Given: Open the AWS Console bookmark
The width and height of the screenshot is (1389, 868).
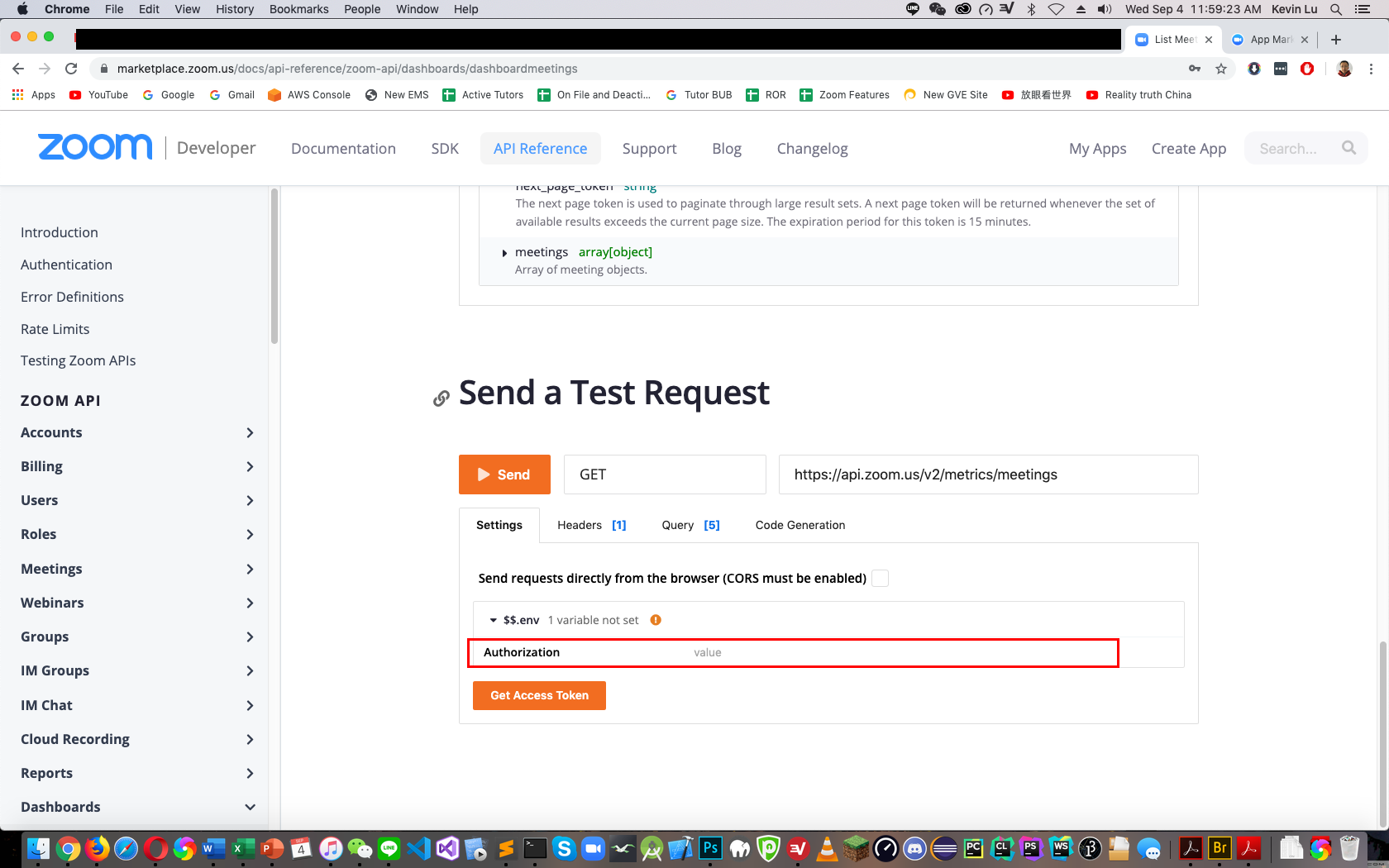Looking at the screenshot, I should tap(309, 95).
